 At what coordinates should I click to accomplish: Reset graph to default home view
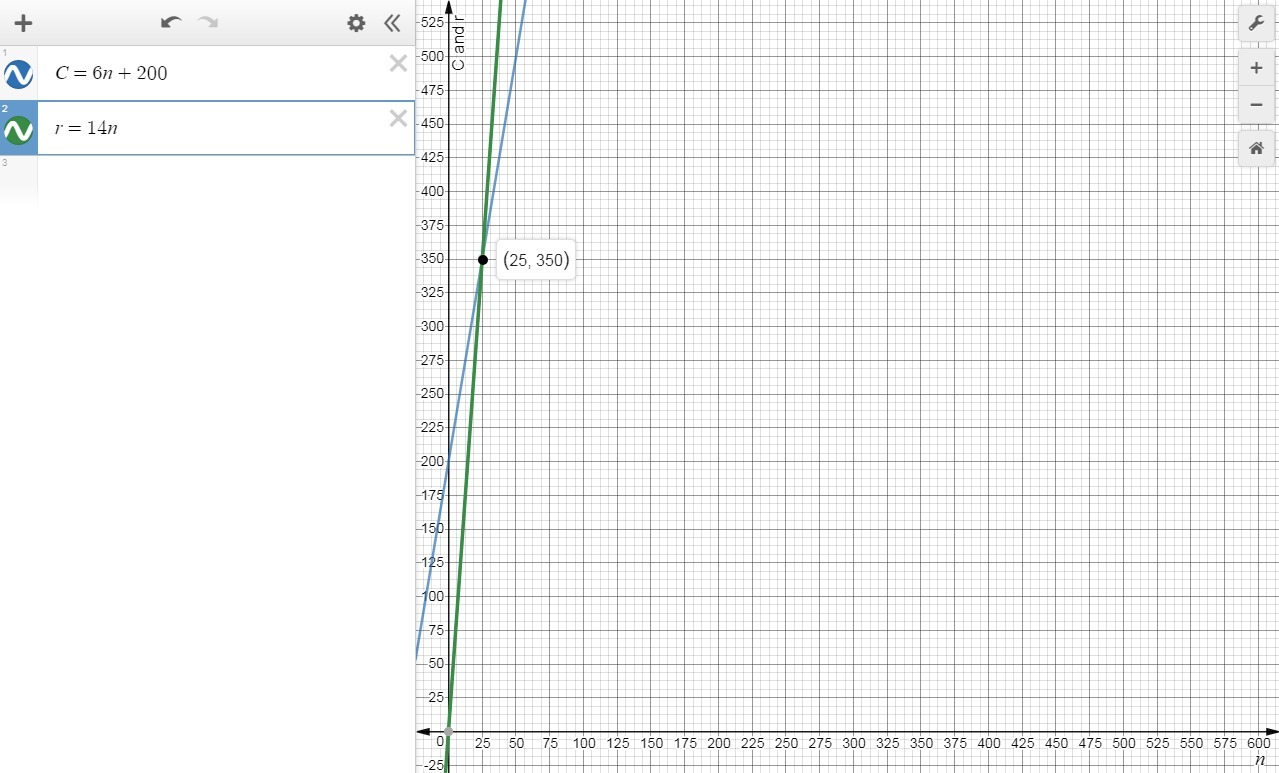tap(1256, 148)
